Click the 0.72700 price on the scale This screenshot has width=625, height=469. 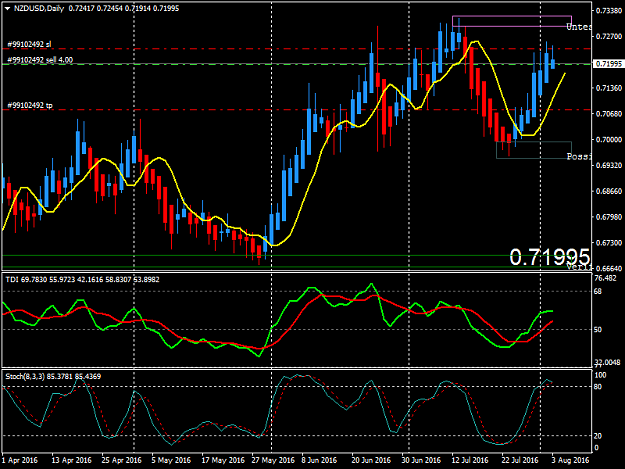tap(609, 36)
